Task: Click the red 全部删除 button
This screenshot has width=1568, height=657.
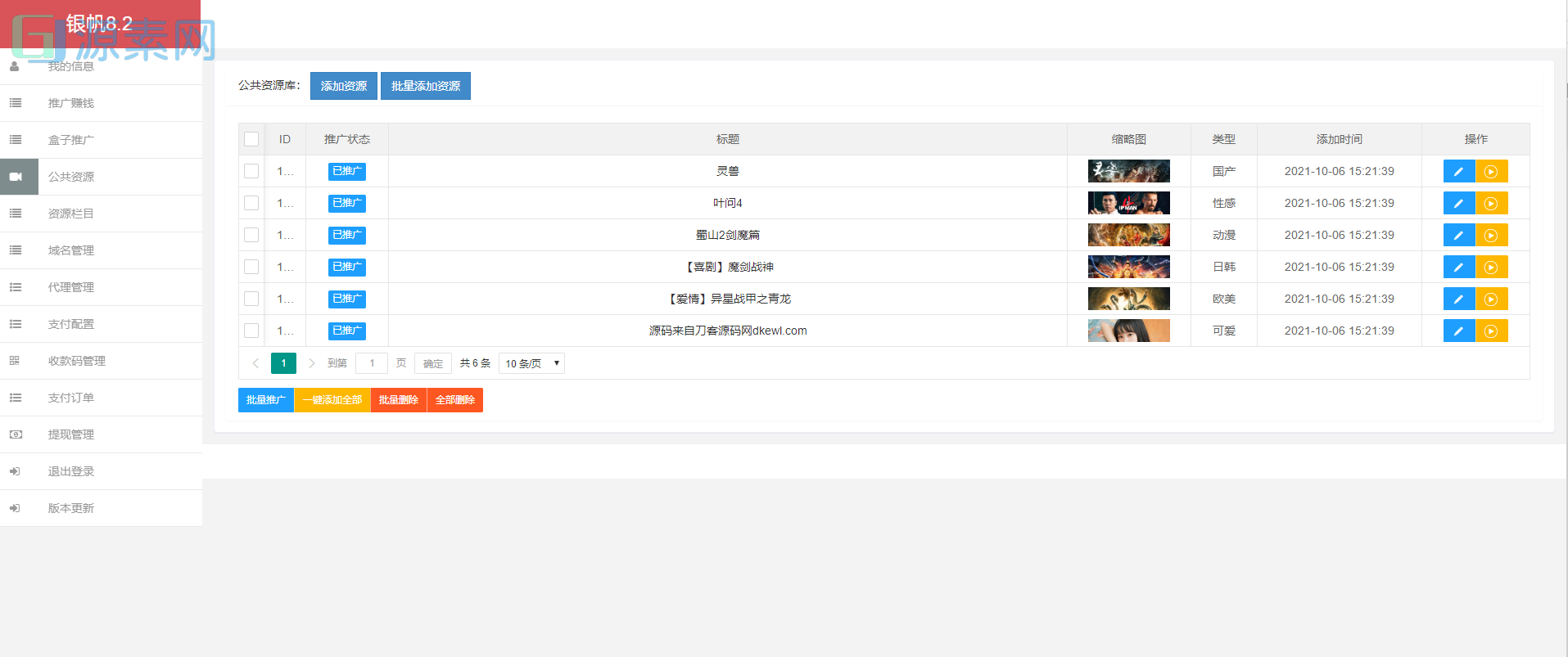Action: [454, 400]
